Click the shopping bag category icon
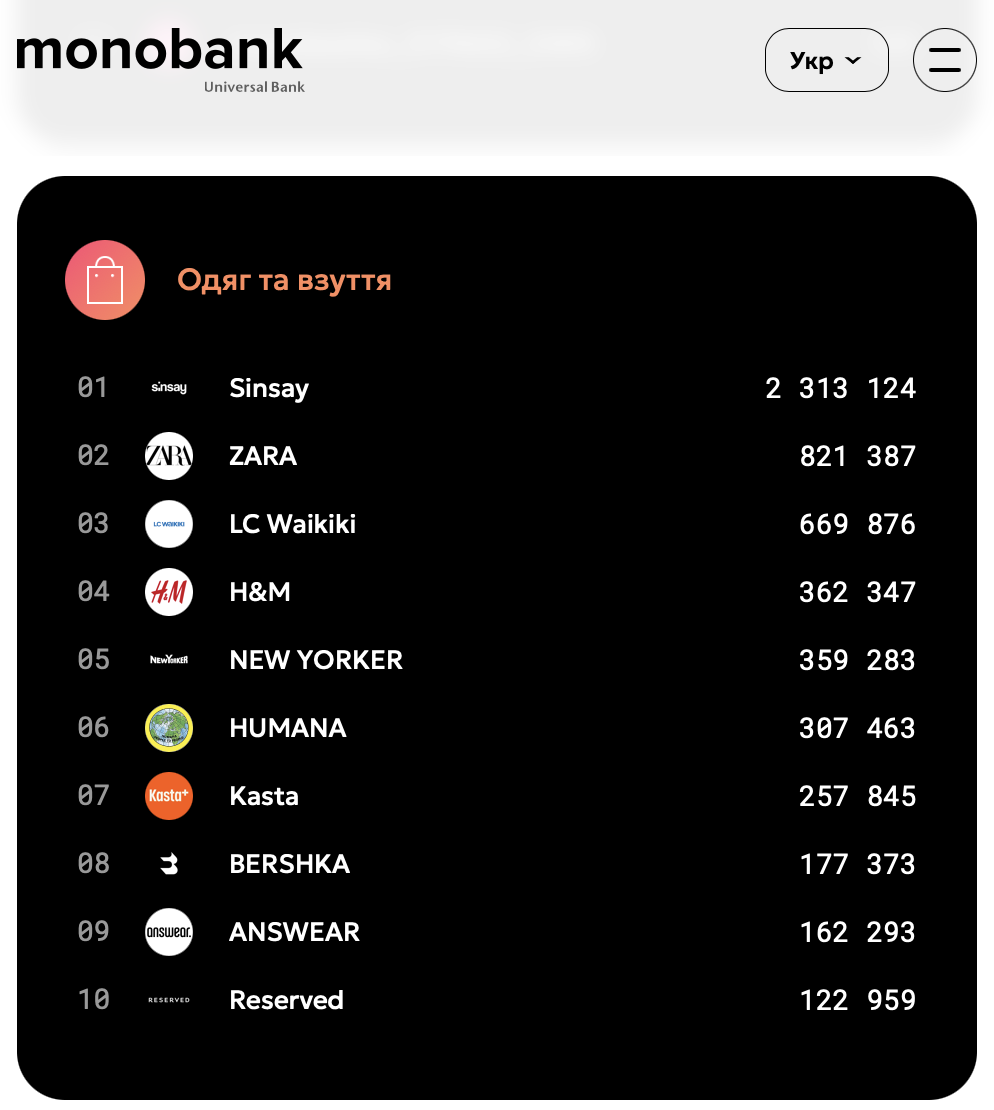Screen dimensions: 994x1110 [105, 280]
